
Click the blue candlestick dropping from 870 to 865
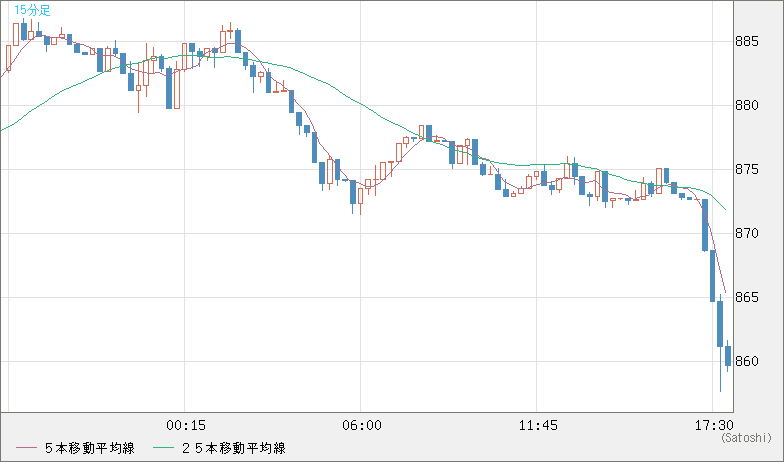click(x=712, y=275)
